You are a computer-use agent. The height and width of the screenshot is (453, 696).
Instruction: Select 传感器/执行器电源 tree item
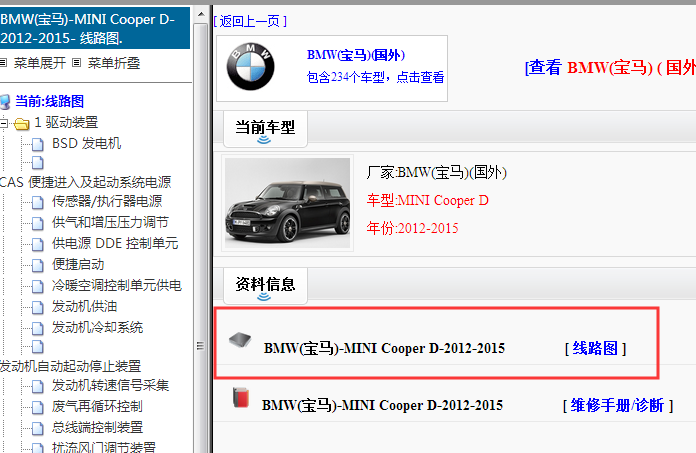tap(107, 201)
